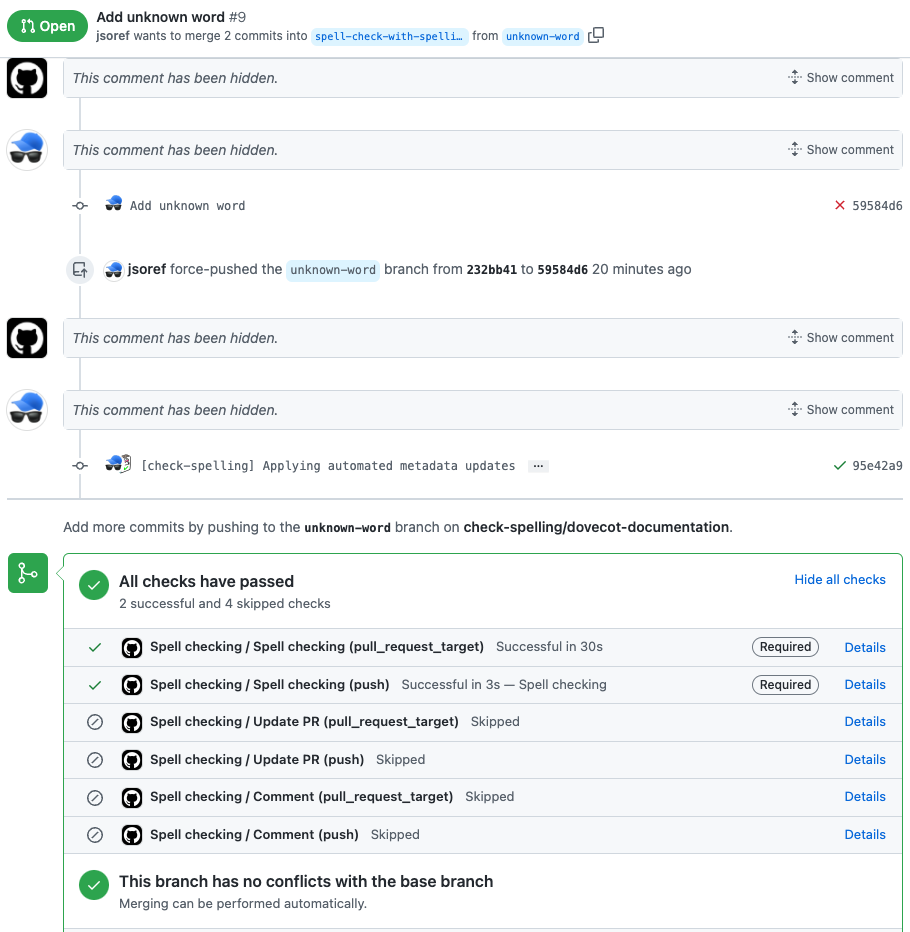Click the commit node icon beside Add unknown word
Screen dimensions: 910x932
tap(80, 206)
